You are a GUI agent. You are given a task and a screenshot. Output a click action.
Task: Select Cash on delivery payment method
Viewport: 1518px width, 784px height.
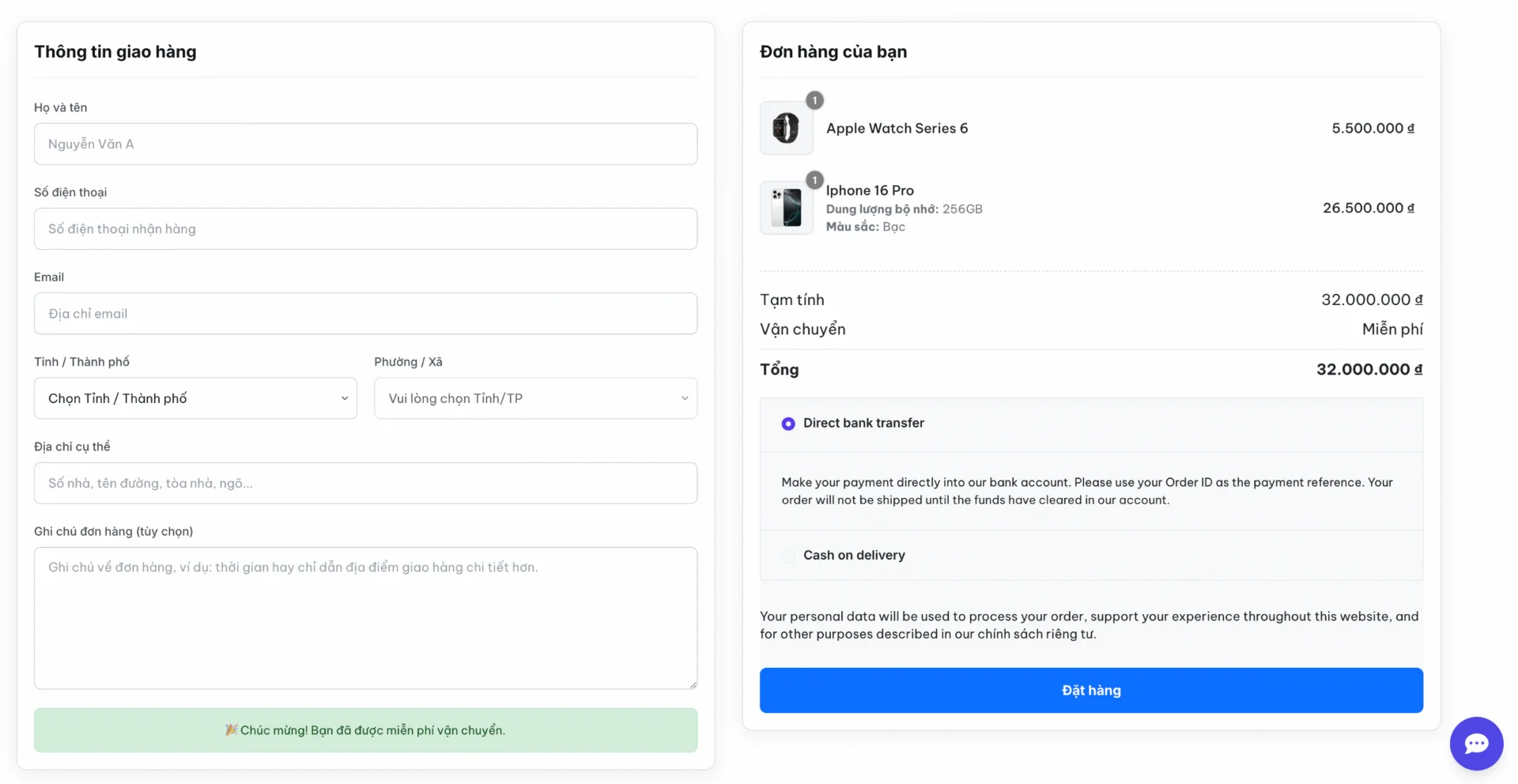point(787,556)
